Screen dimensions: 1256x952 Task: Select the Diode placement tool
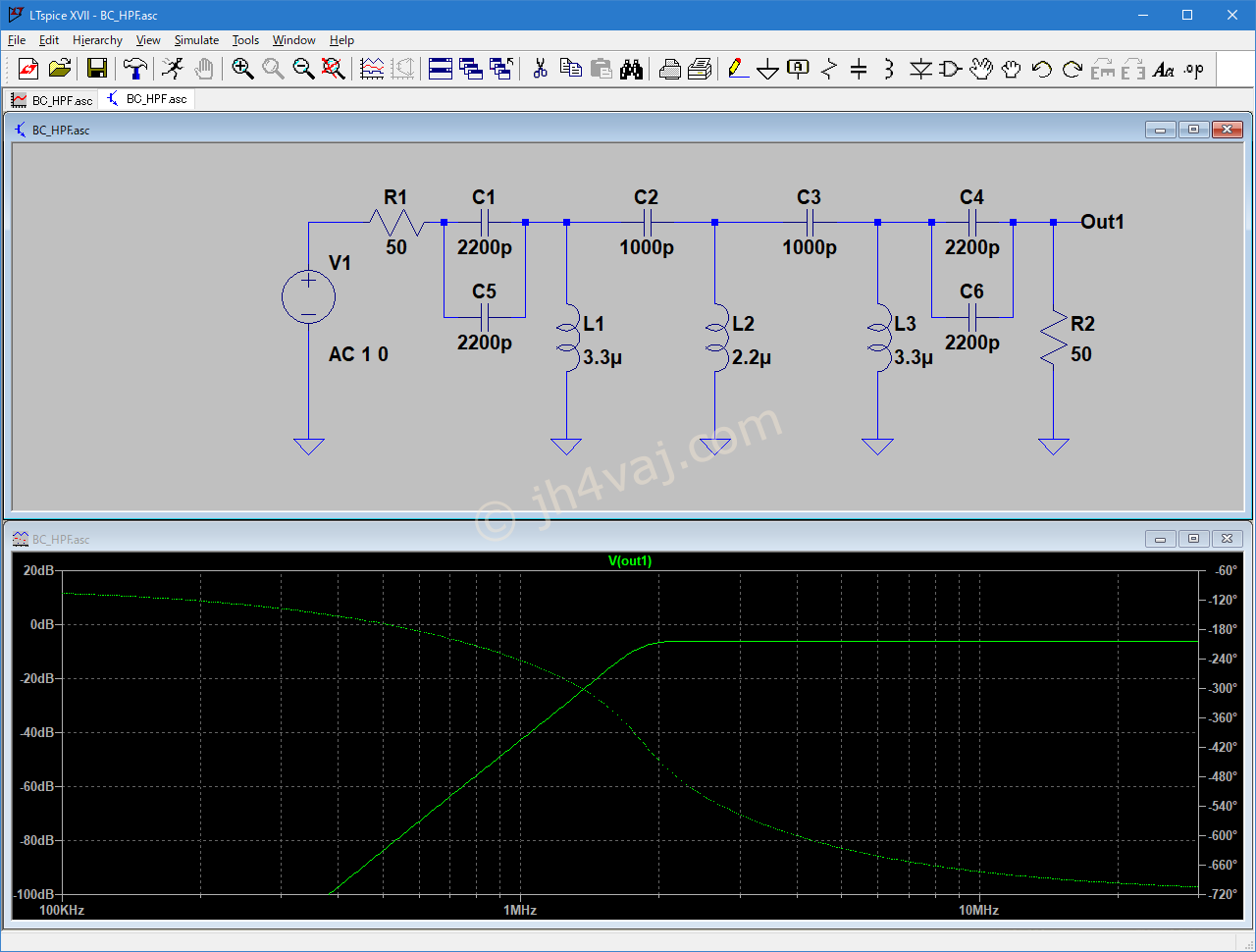(x=920, y=69)
